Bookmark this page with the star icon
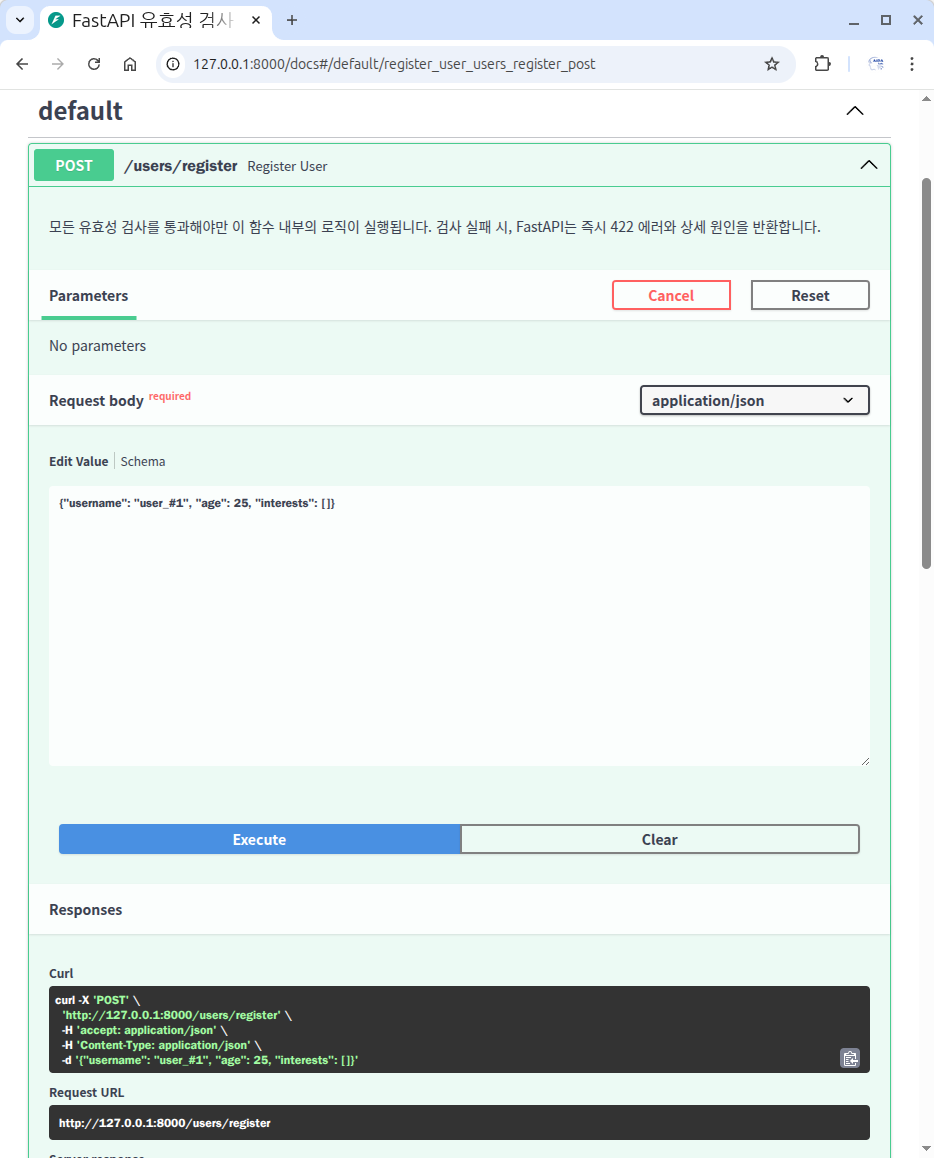Screen dimensions: 934x1158 pos(772,64)
